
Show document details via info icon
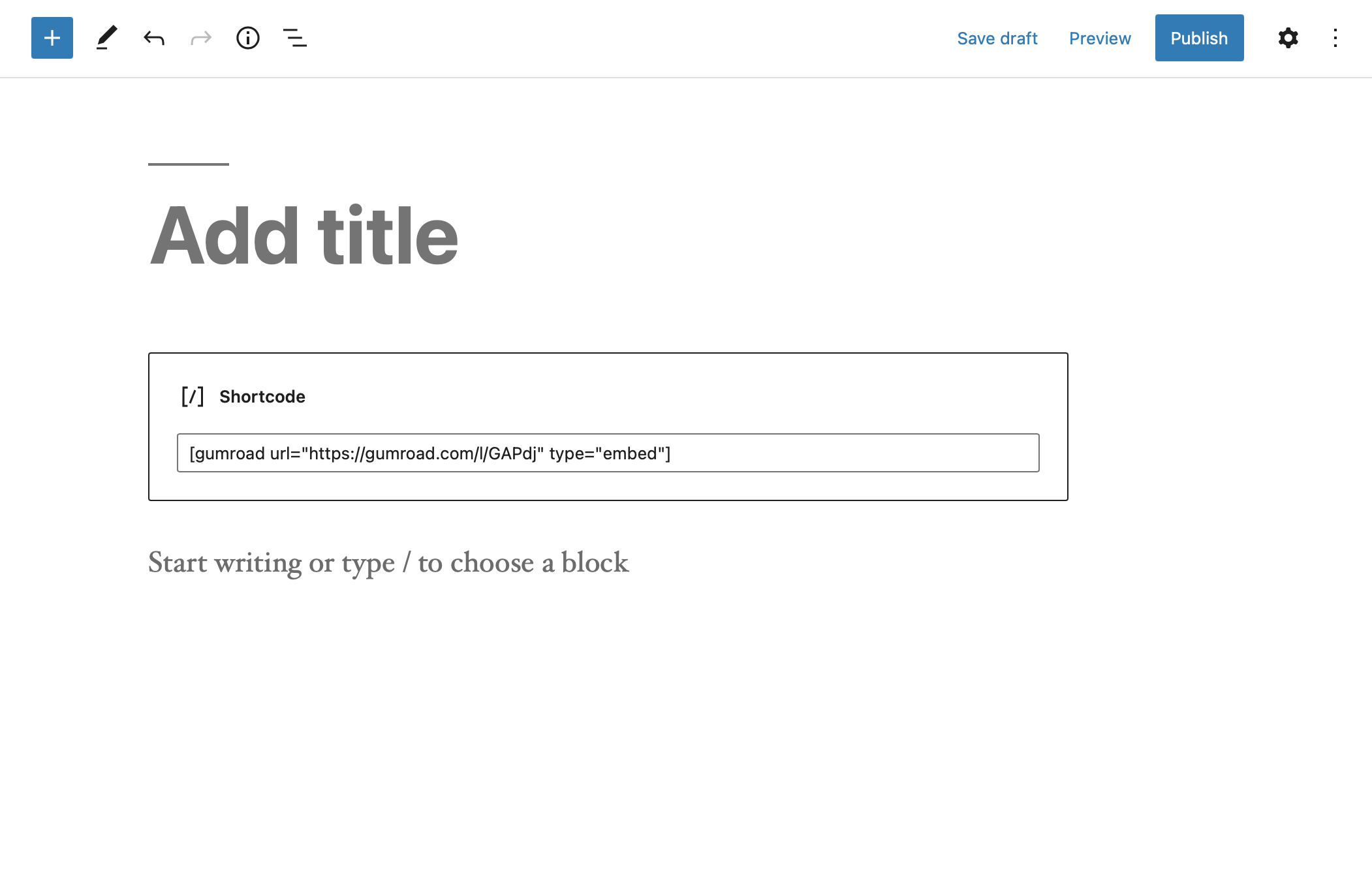(248, 38)
